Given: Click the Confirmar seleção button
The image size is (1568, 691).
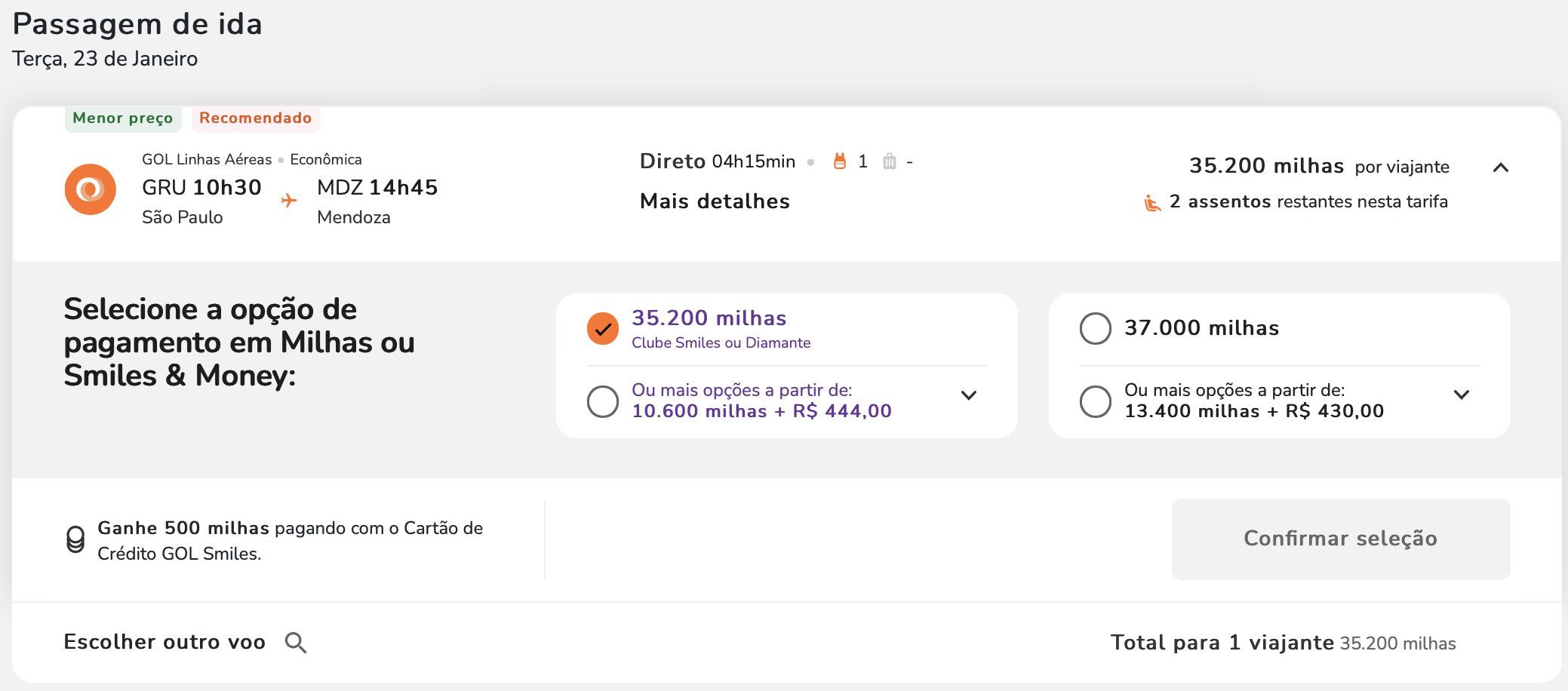Looking at the screenshot, I should pyautogui.click(x=1341, y=539).
